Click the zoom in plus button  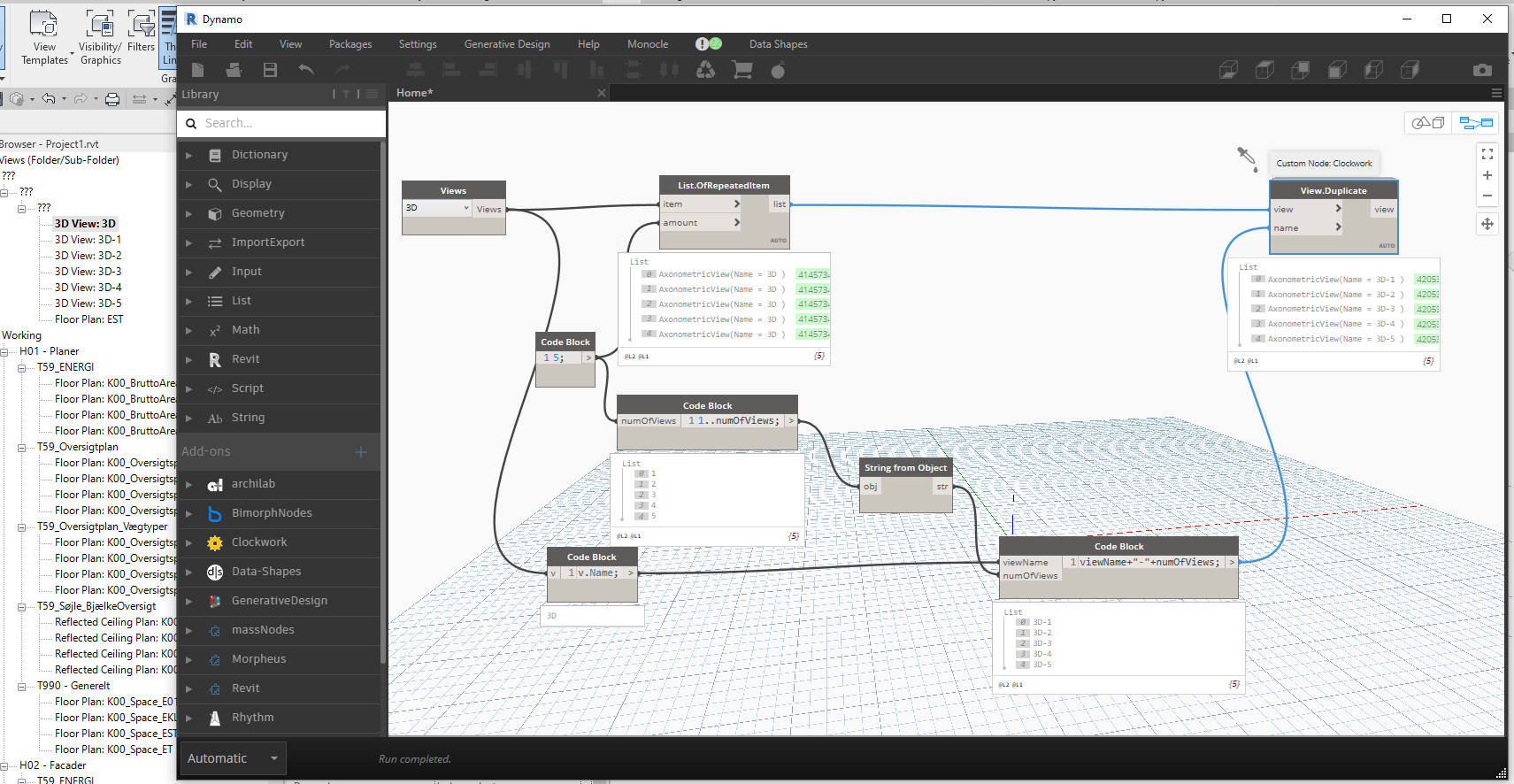(1487, 175)
